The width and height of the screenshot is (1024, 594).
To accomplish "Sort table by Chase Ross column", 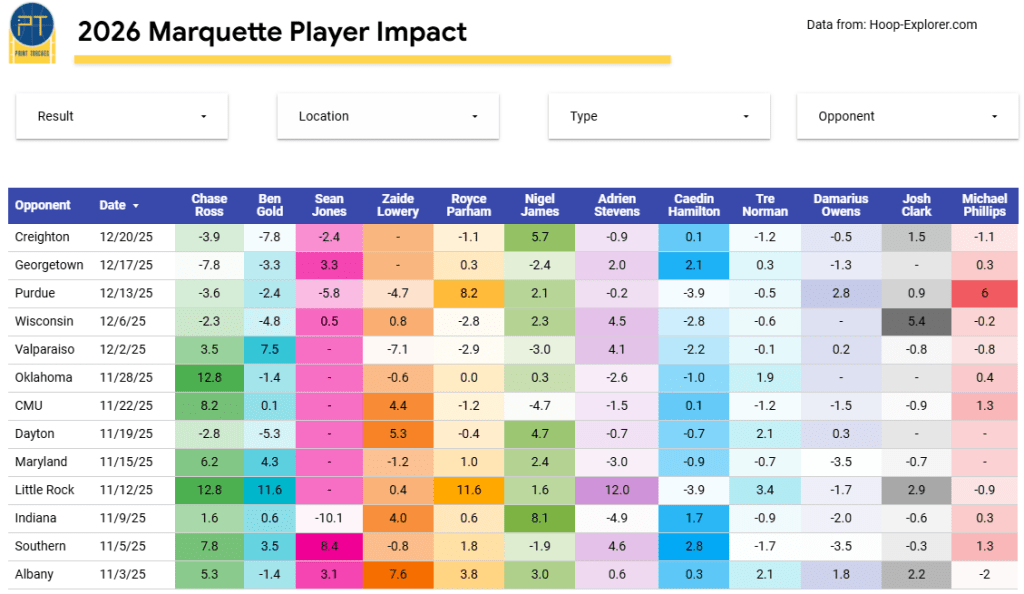I will point(209,205).
